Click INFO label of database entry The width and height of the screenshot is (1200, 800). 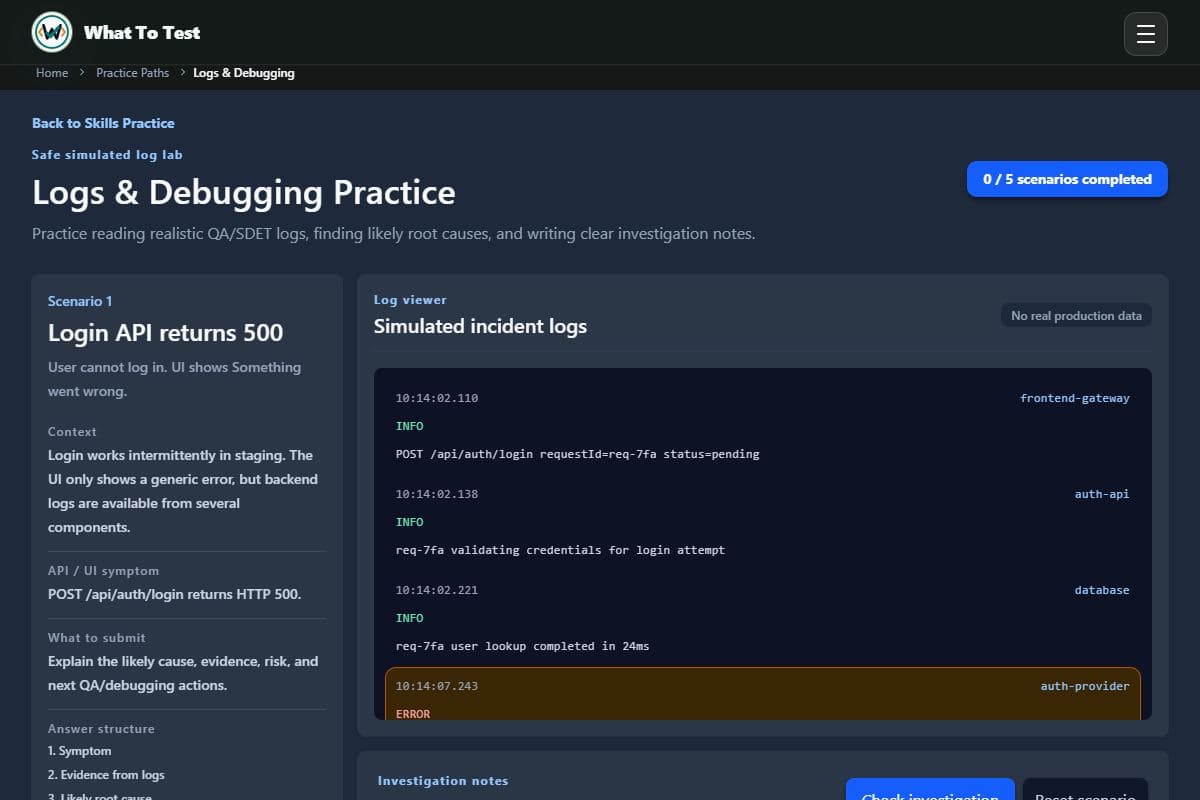(410, 618)
